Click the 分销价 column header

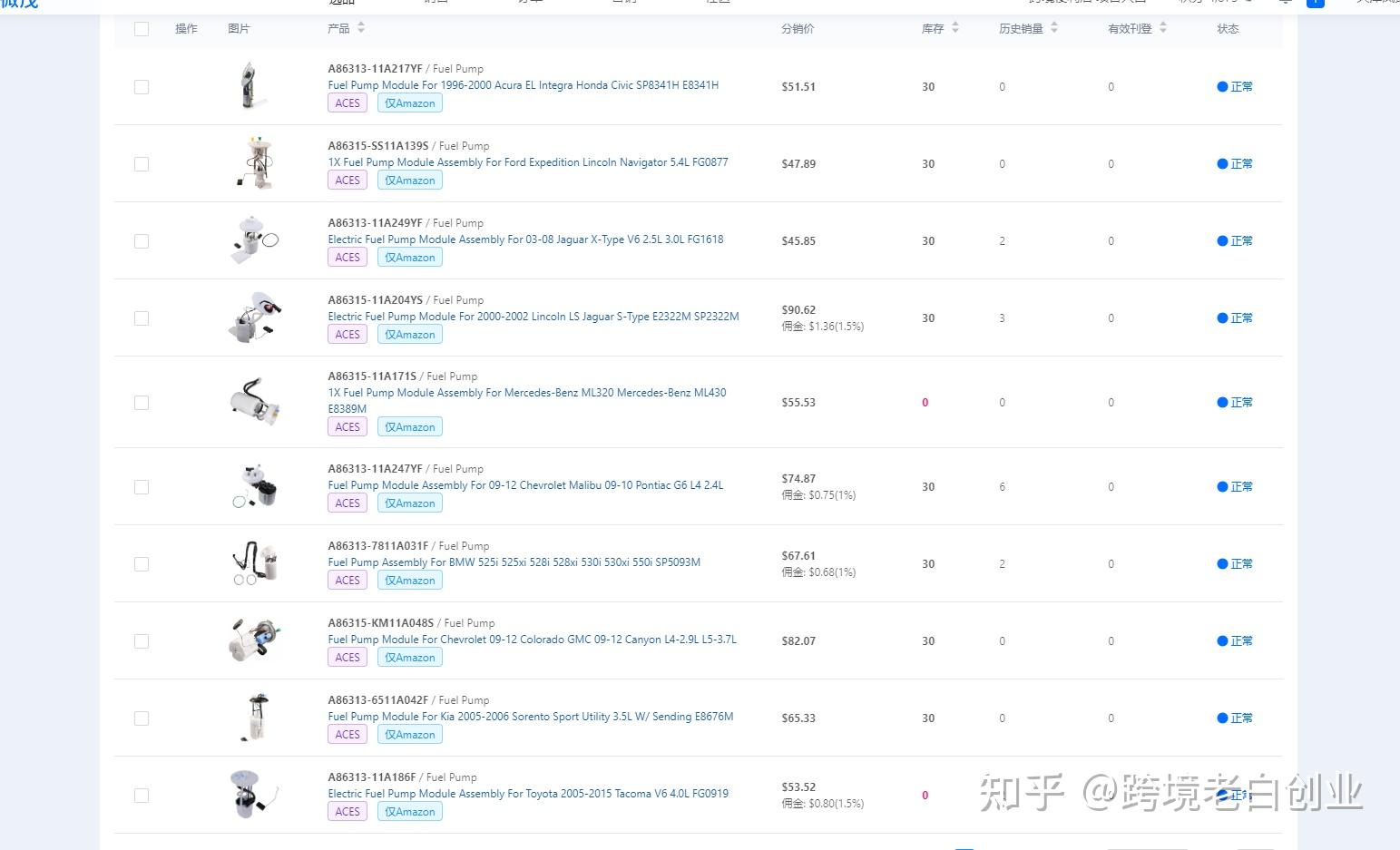point(798,29)
